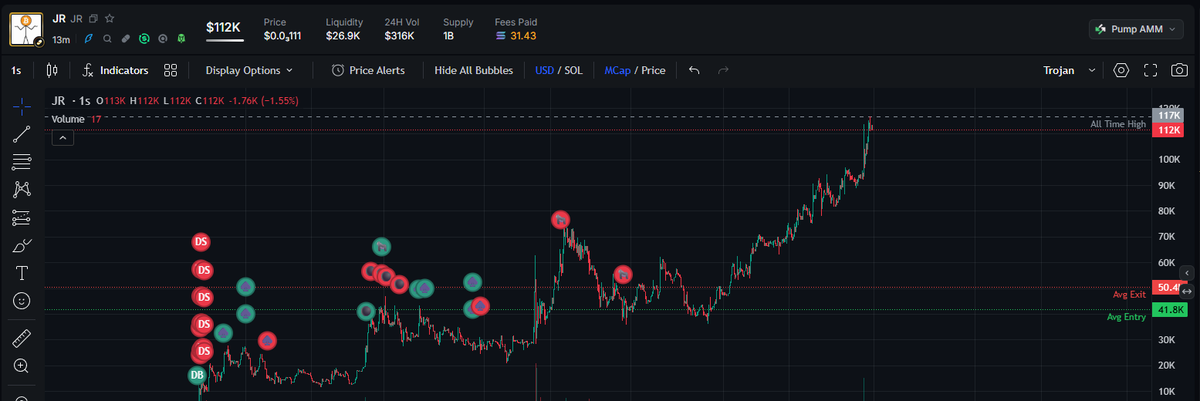
Task: Open the layout grid icon
Action: 170,70
